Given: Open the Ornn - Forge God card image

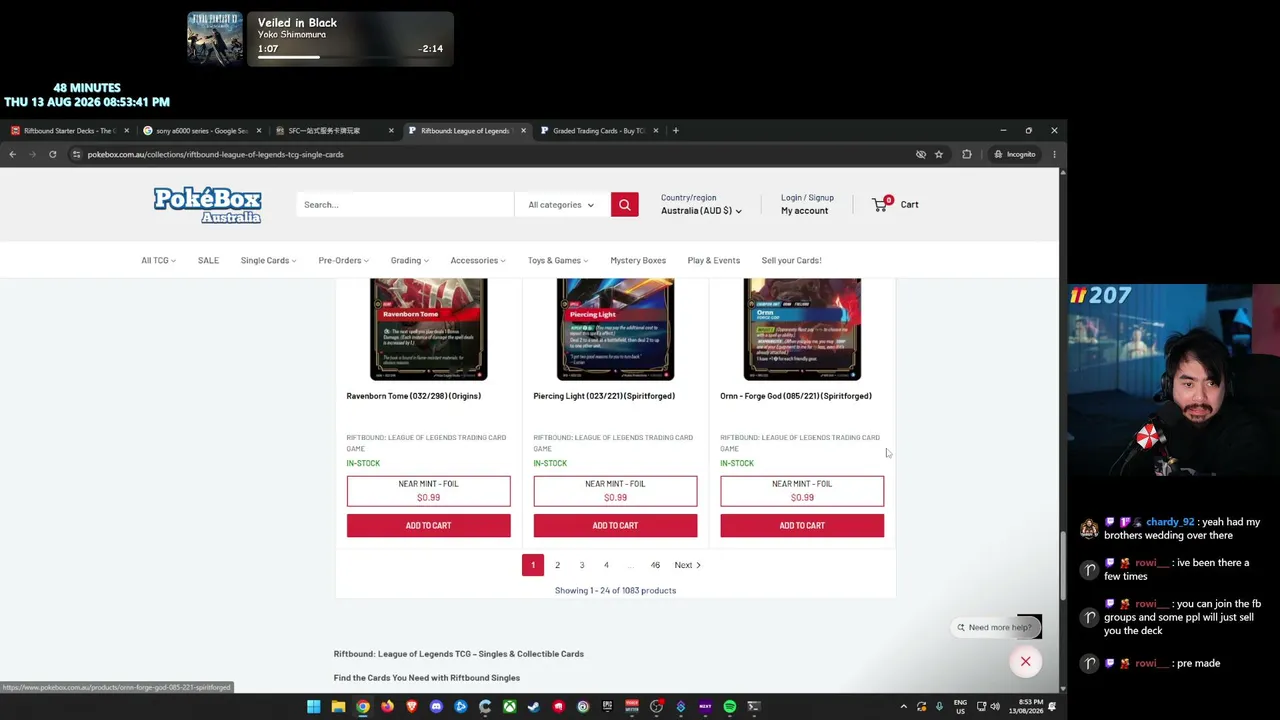Looking at the screenshot, I should tap(802, 329).
